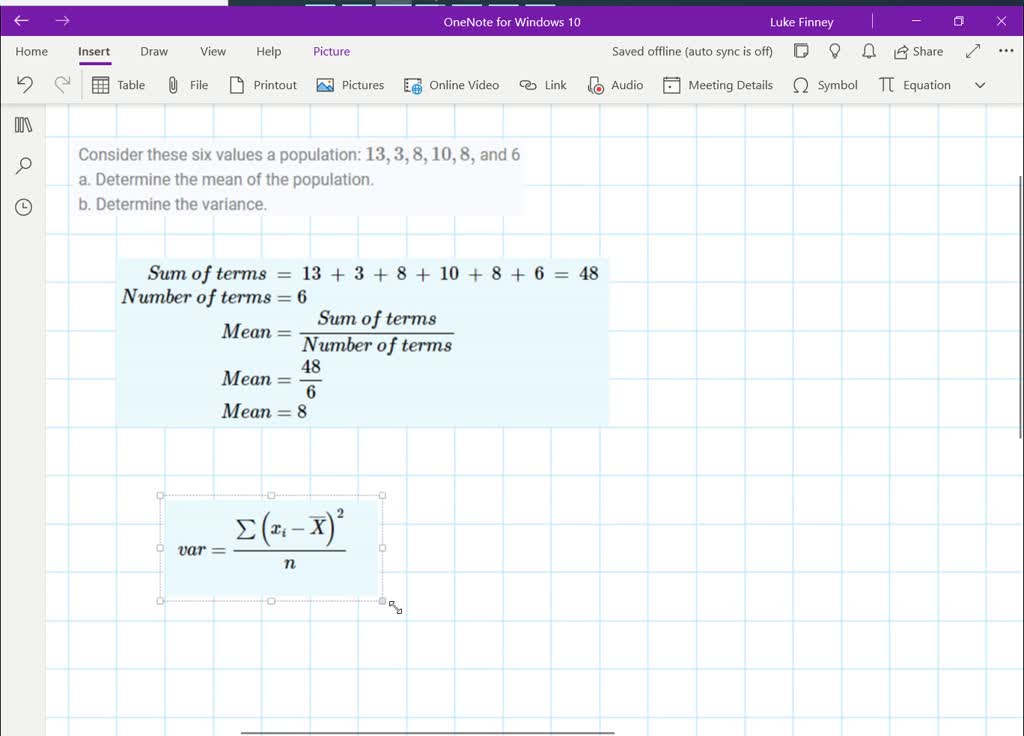
Task: Insert a Symbol
Action: [825, 85]
